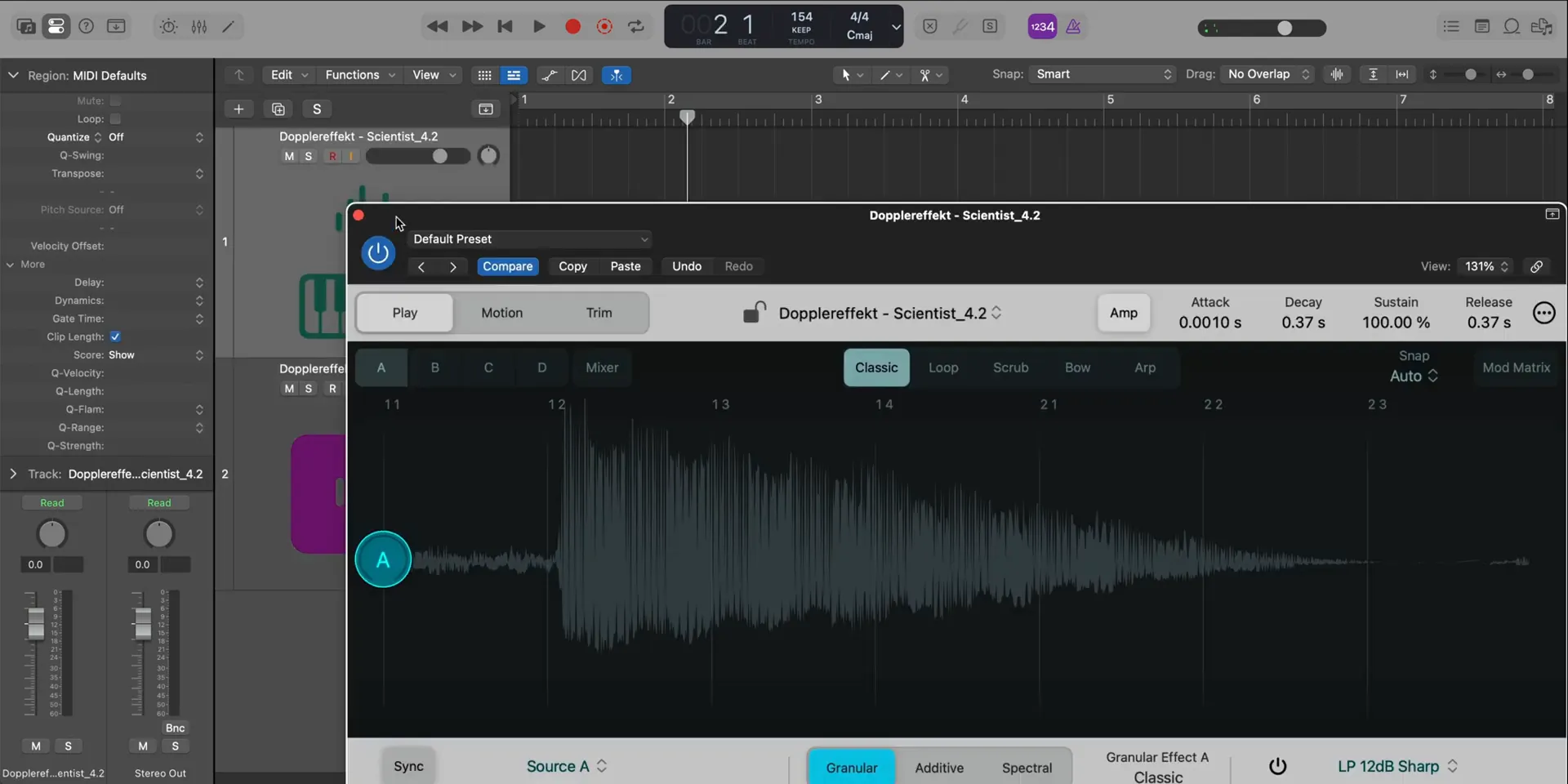Viewport: 1568px width, 784px height.
Task: Open the Mixer tab in sampler
Action: click(x=602, y=367)
